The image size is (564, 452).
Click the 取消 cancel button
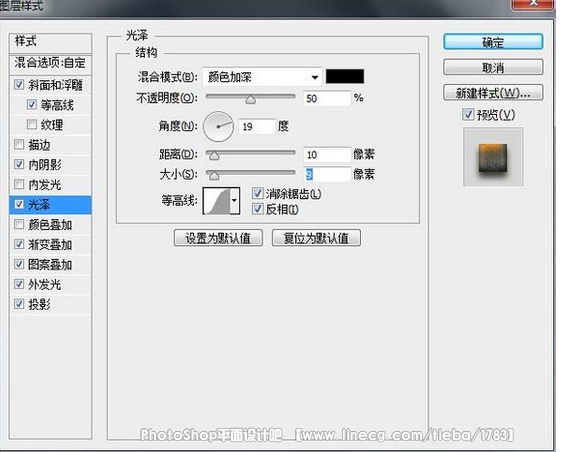(493, 67)
